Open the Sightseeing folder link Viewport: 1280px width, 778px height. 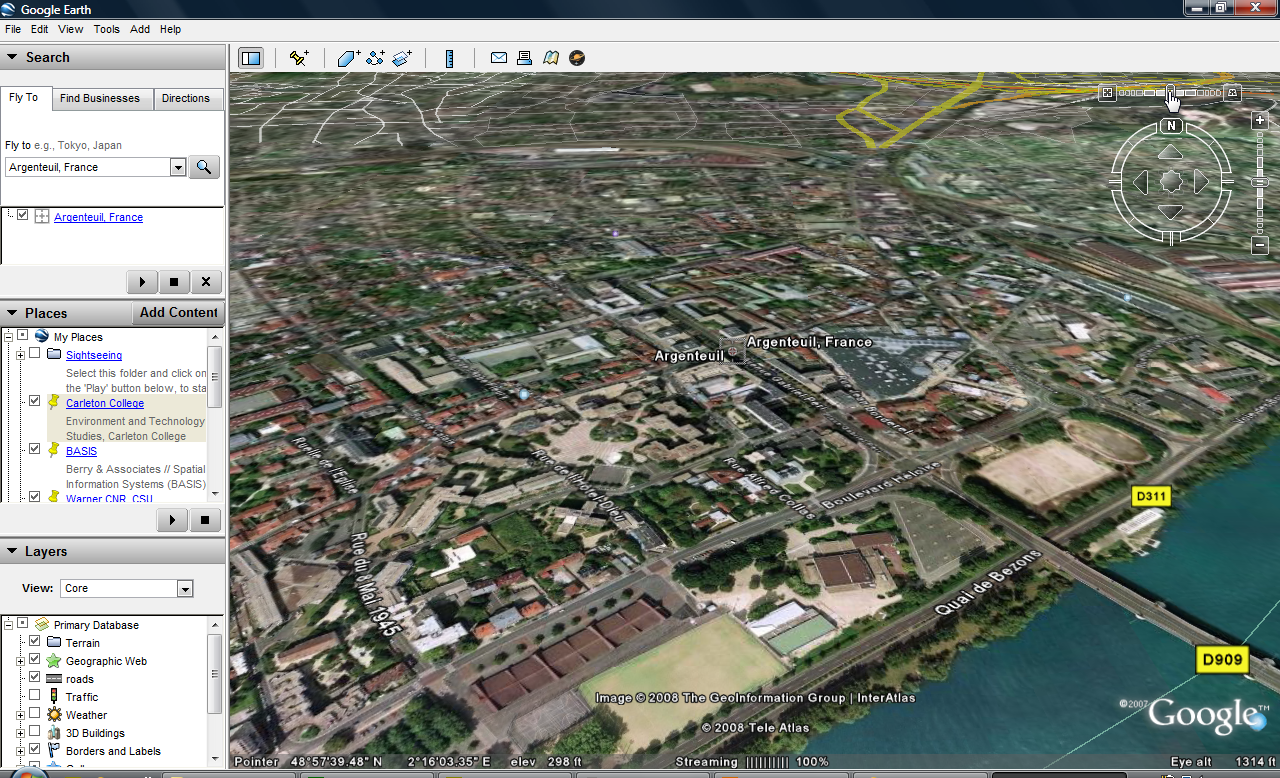pos(94,355)
